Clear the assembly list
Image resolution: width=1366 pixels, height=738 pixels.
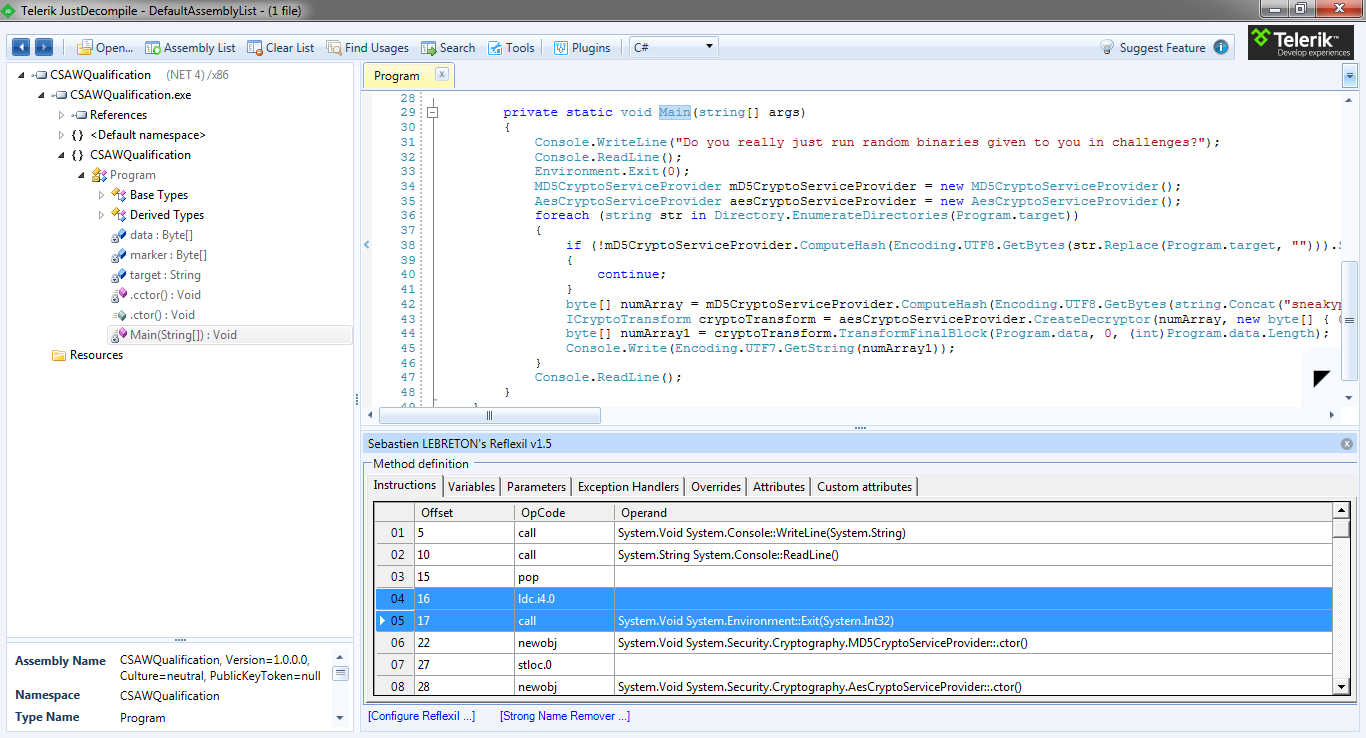tap(281, 47)
